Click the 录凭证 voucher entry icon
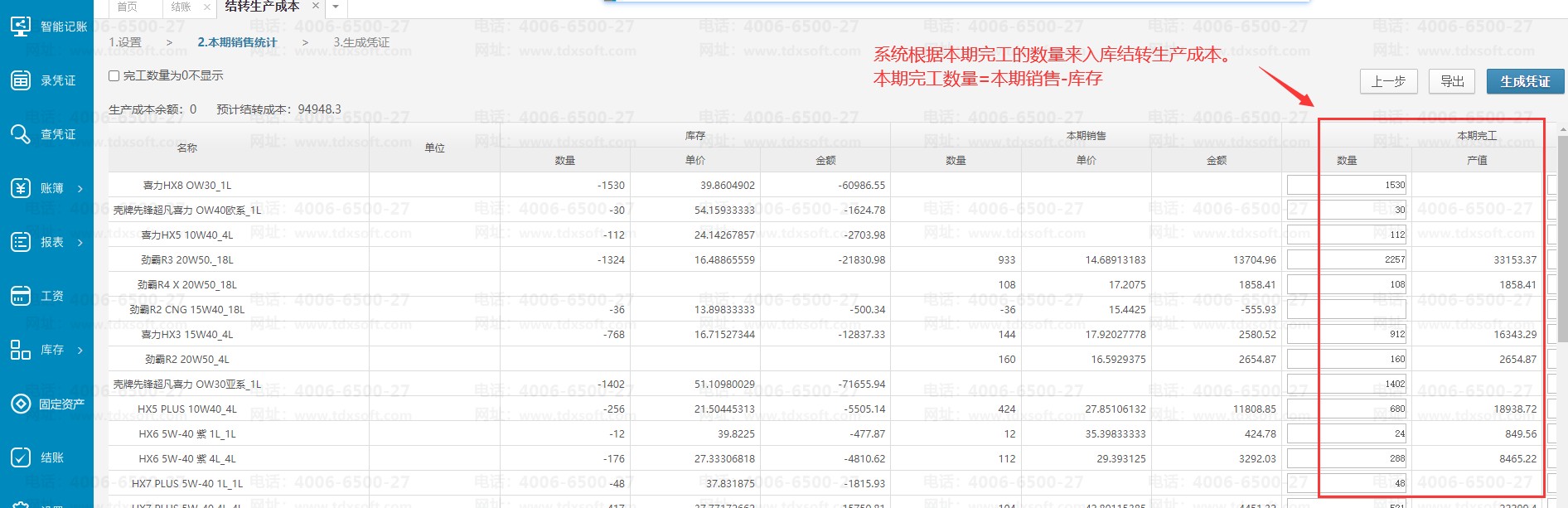Image resolution: width=1568 pixels, height=508 pixels. [21, 80]
